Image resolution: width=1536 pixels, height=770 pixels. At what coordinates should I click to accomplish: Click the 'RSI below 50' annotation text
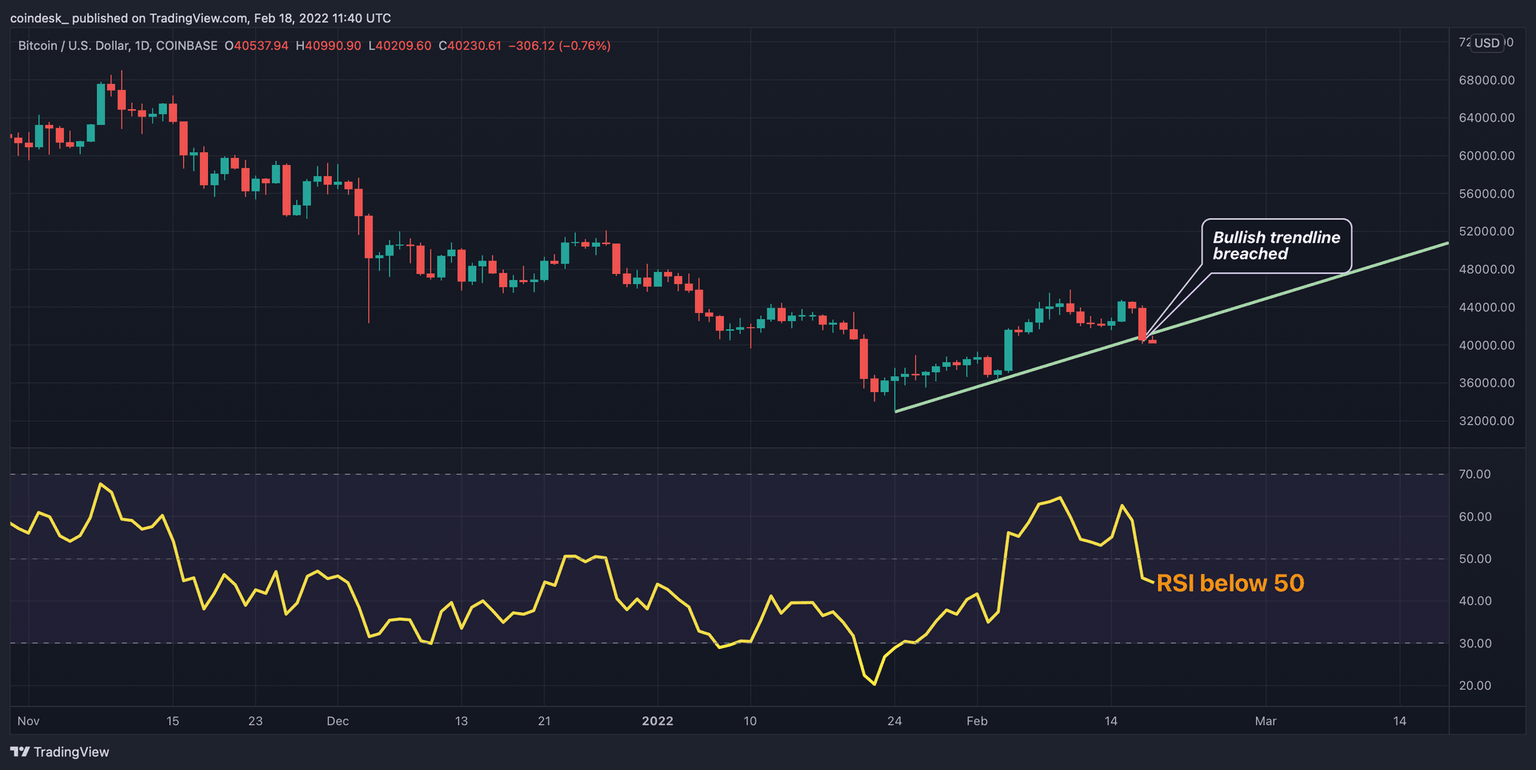point(1230,584)
